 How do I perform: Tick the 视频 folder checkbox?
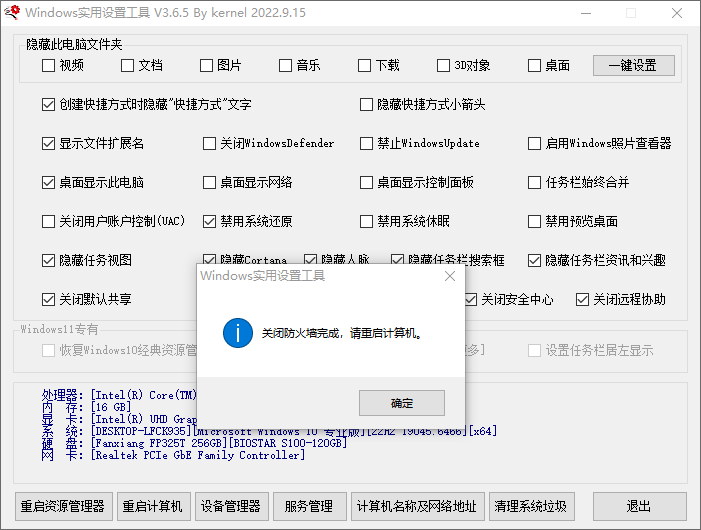48,66
